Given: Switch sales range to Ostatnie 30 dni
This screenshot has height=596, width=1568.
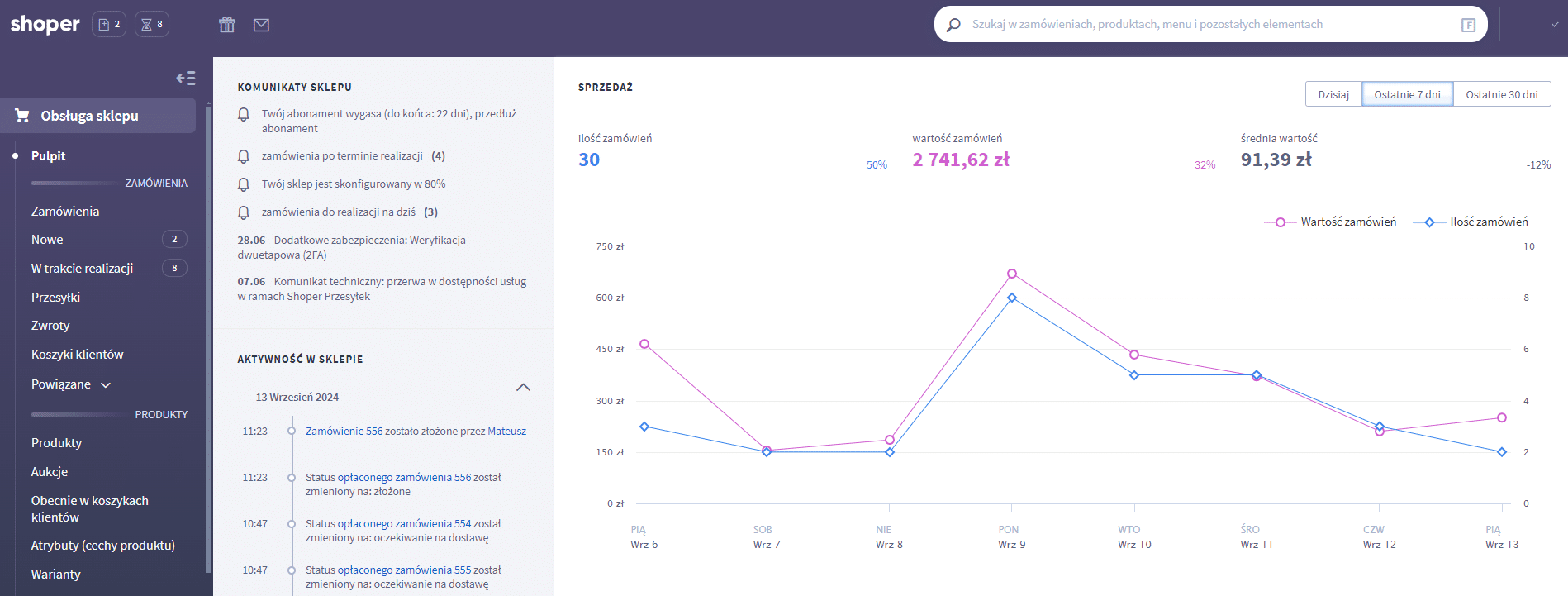Looking at the screenshot, I should click(x=1502, y=94).
